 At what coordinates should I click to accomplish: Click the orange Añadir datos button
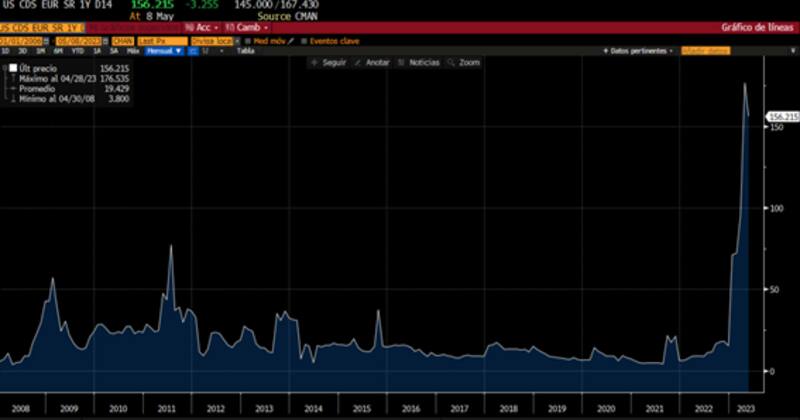tap(705, 50)
